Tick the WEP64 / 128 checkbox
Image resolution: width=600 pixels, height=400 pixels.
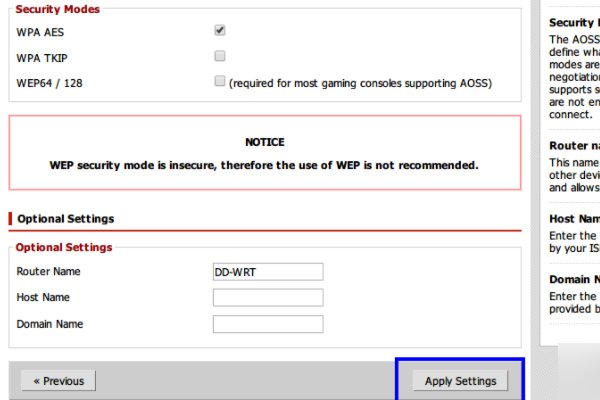220,82
